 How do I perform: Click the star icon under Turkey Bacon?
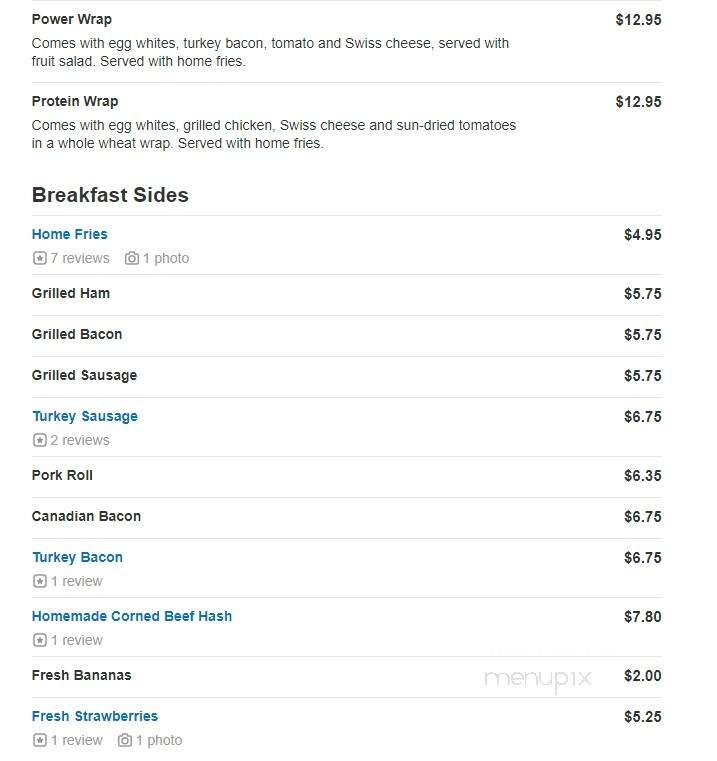tap(40, 581)
